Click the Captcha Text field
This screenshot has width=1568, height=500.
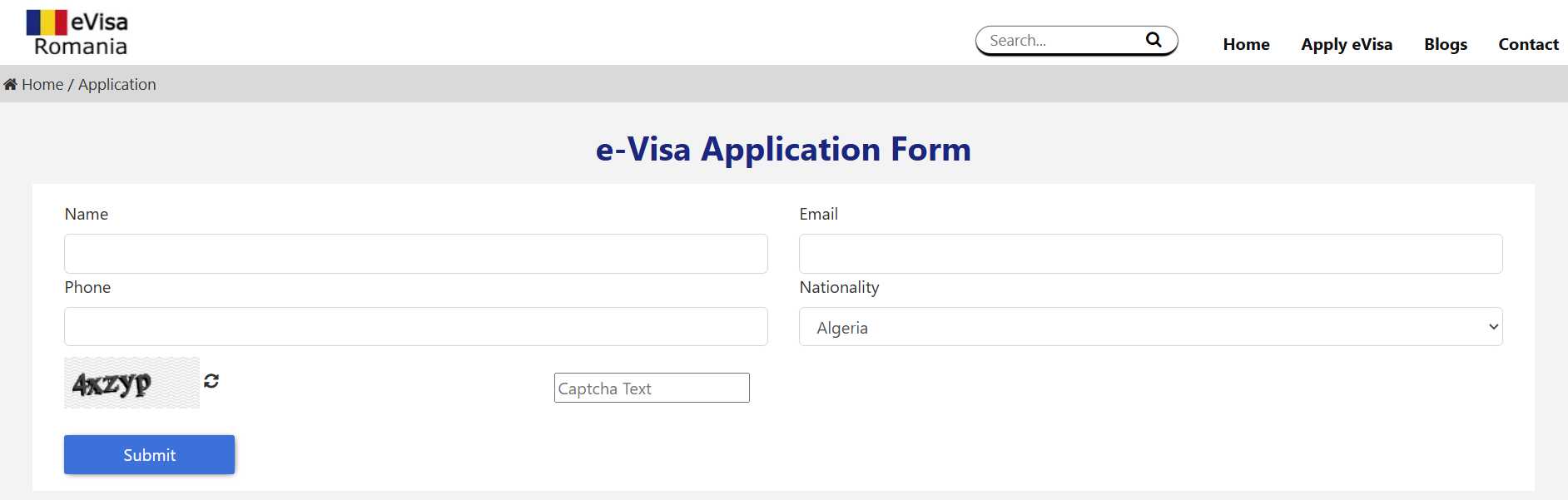[x=652, y=388]
